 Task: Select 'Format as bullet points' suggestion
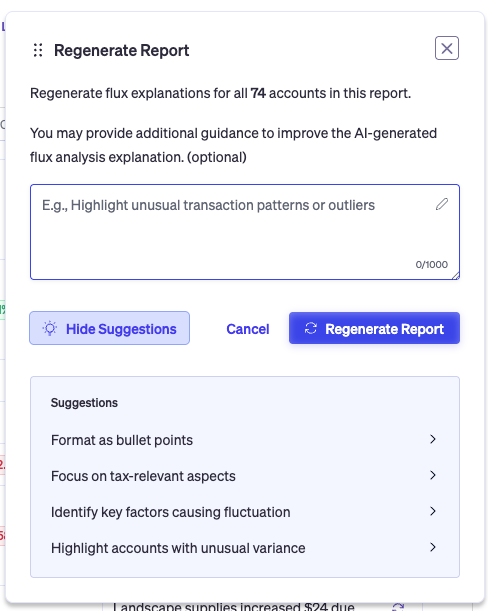[244, 440]
